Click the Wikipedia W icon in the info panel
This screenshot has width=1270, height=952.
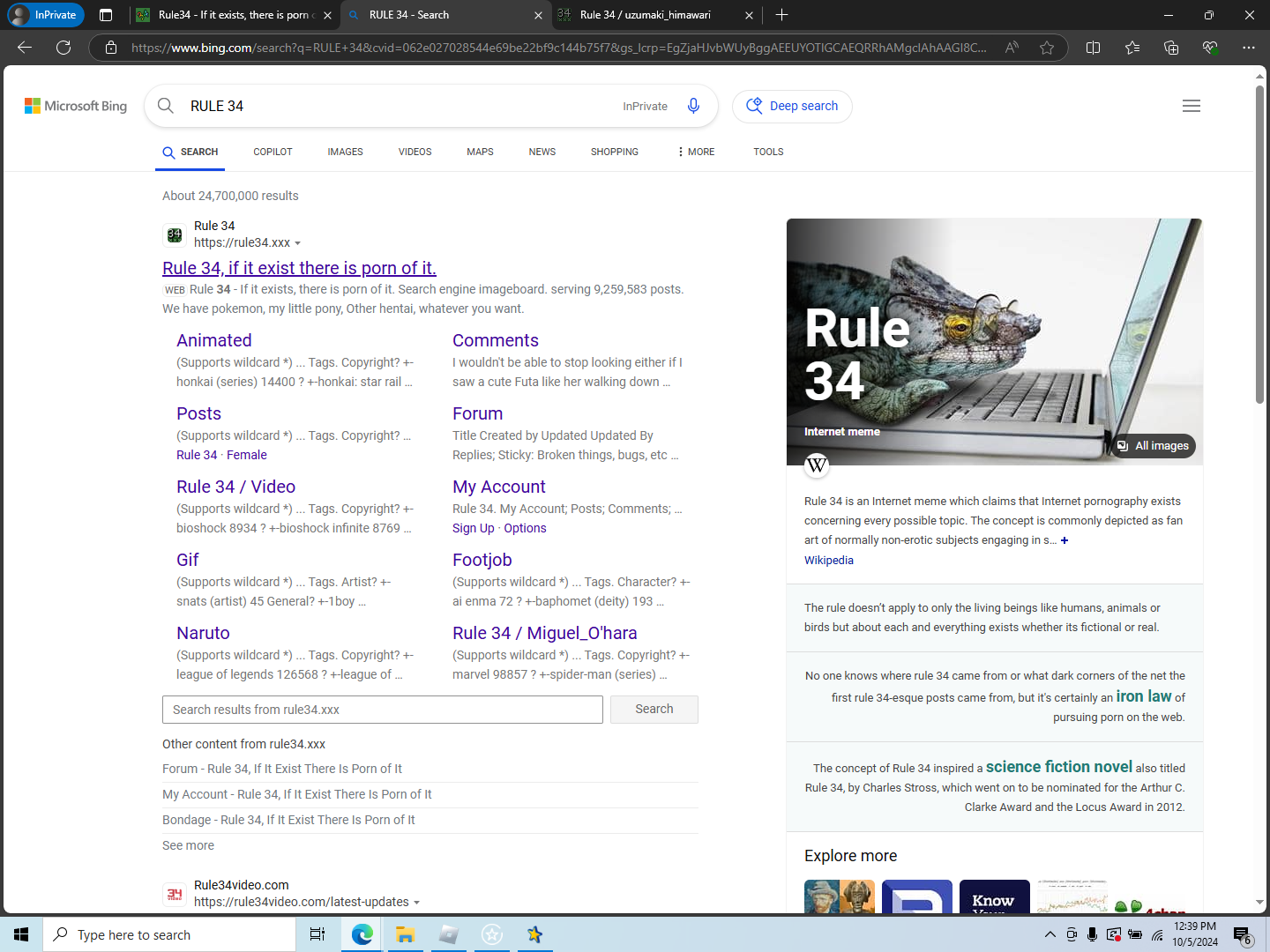click(x=817, y=465)
